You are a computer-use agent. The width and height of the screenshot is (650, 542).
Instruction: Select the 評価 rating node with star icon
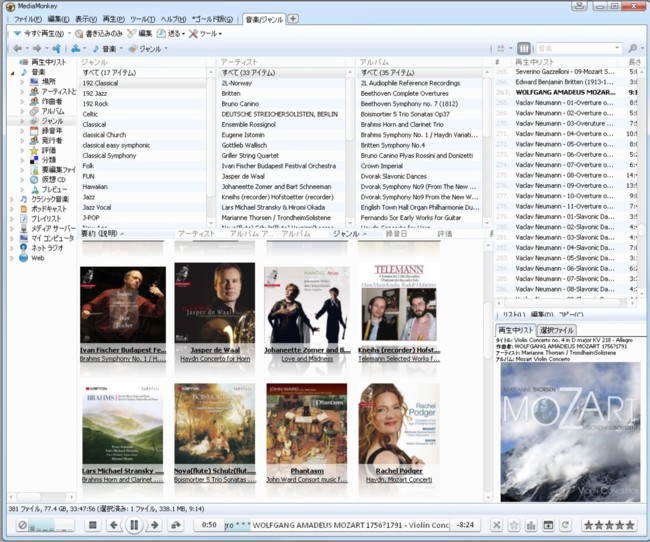49,150
